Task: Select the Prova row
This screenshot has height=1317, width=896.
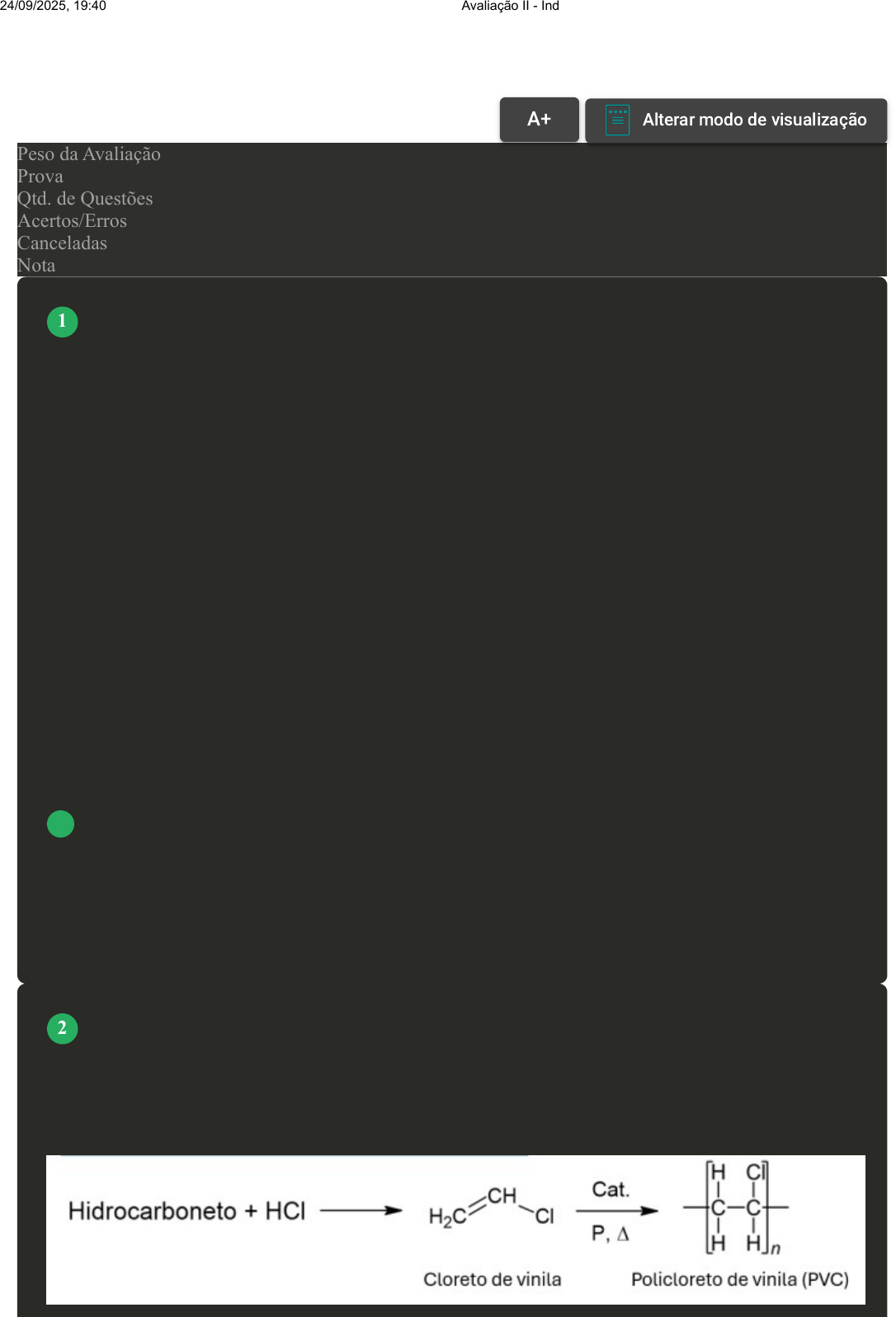Action: [x=40, y=177]
